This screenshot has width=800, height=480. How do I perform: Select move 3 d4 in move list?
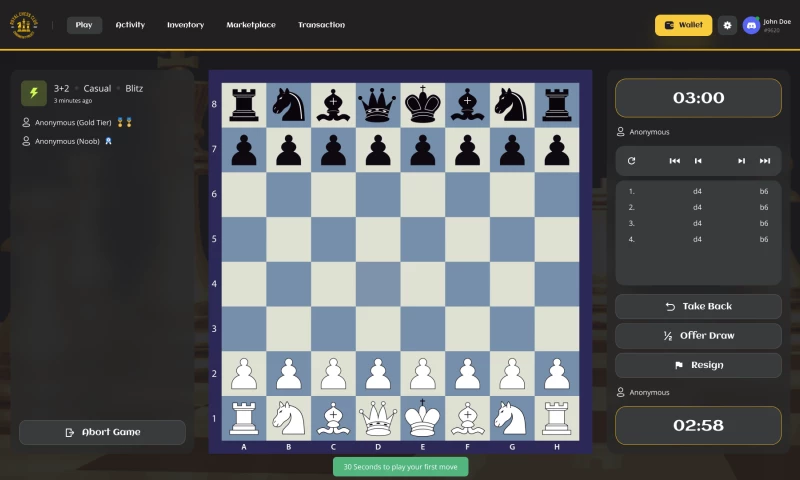(x=697, y=223)
